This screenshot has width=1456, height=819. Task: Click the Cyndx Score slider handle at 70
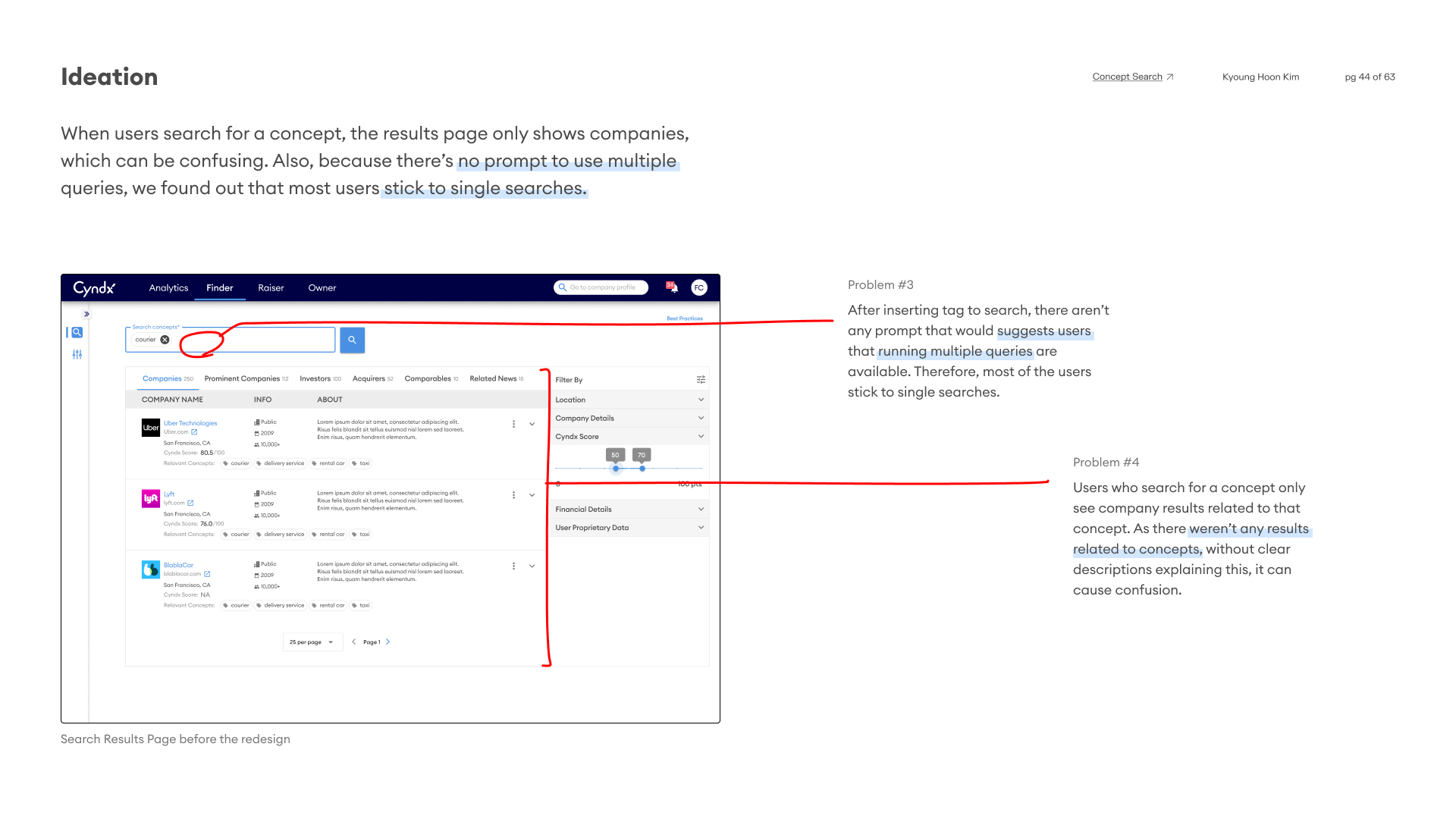click(x=642, y=469)
